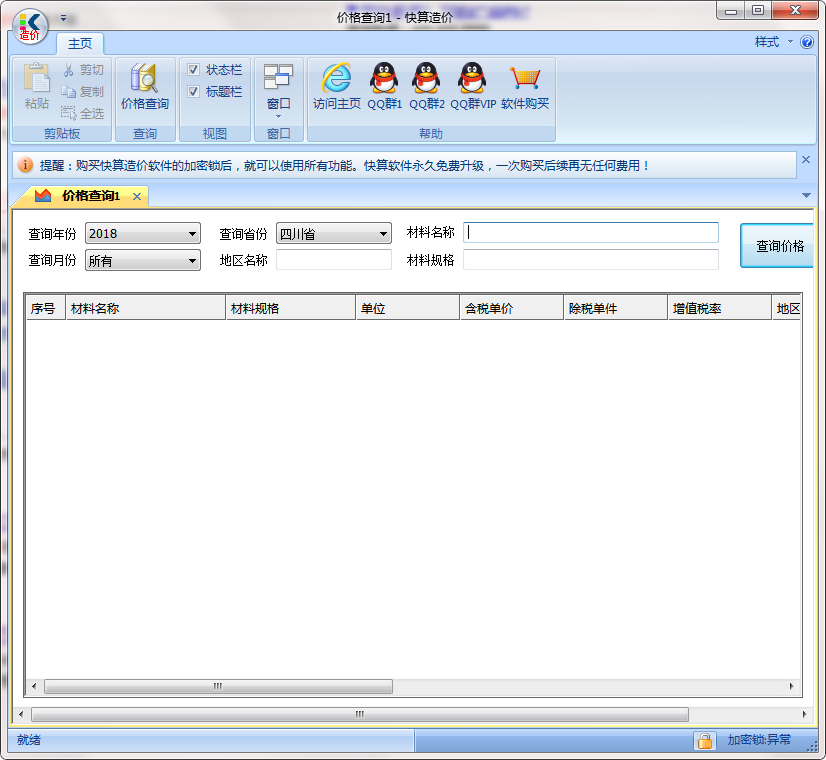Open QQ群1 penguin icon
The image size is (826, 760).
(384, 77)
